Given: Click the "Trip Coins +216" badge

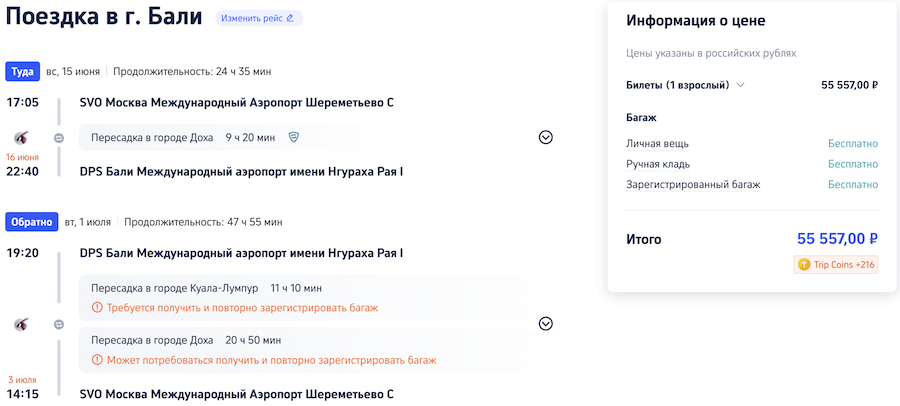Looking at the screenshot, I should tap(836, 264).
